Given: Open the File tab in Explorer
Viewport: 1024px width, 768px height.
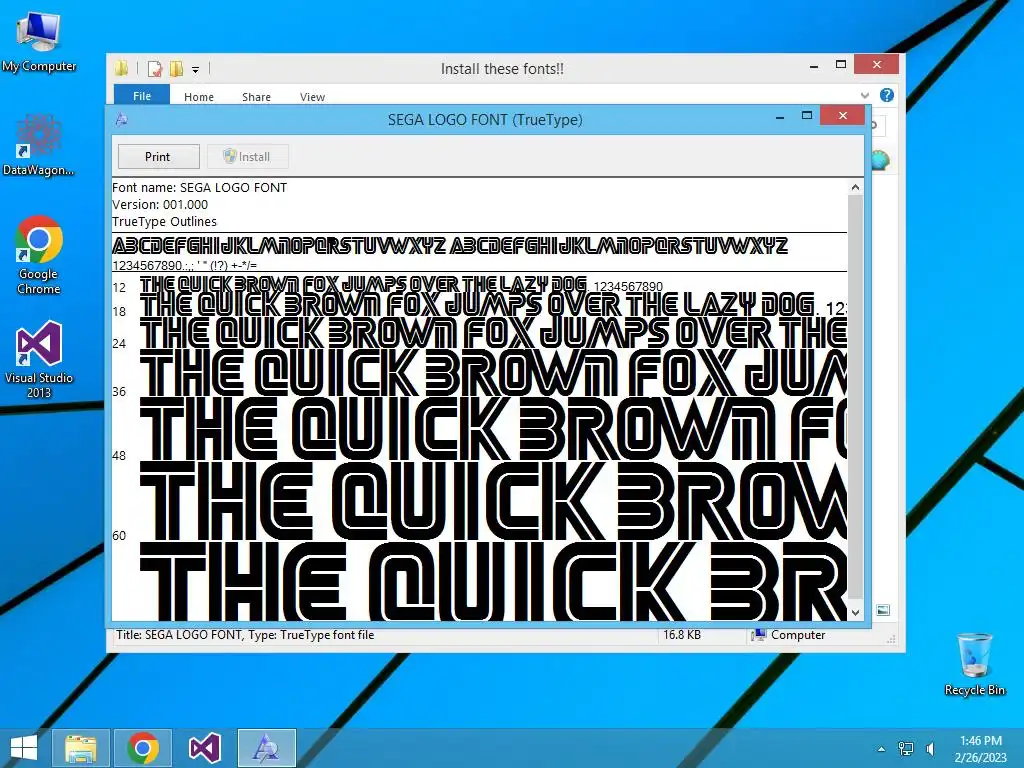Looking at the screenshot, I should [x=142, y=95].
